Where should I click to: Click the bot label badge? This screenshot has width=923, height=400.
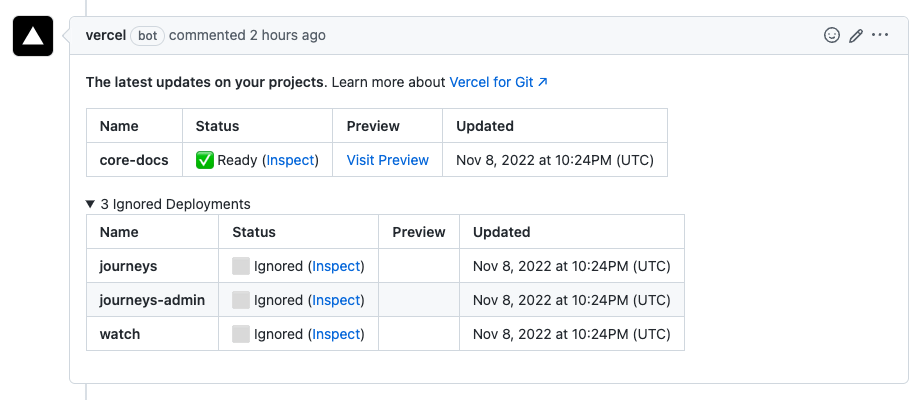147,35
